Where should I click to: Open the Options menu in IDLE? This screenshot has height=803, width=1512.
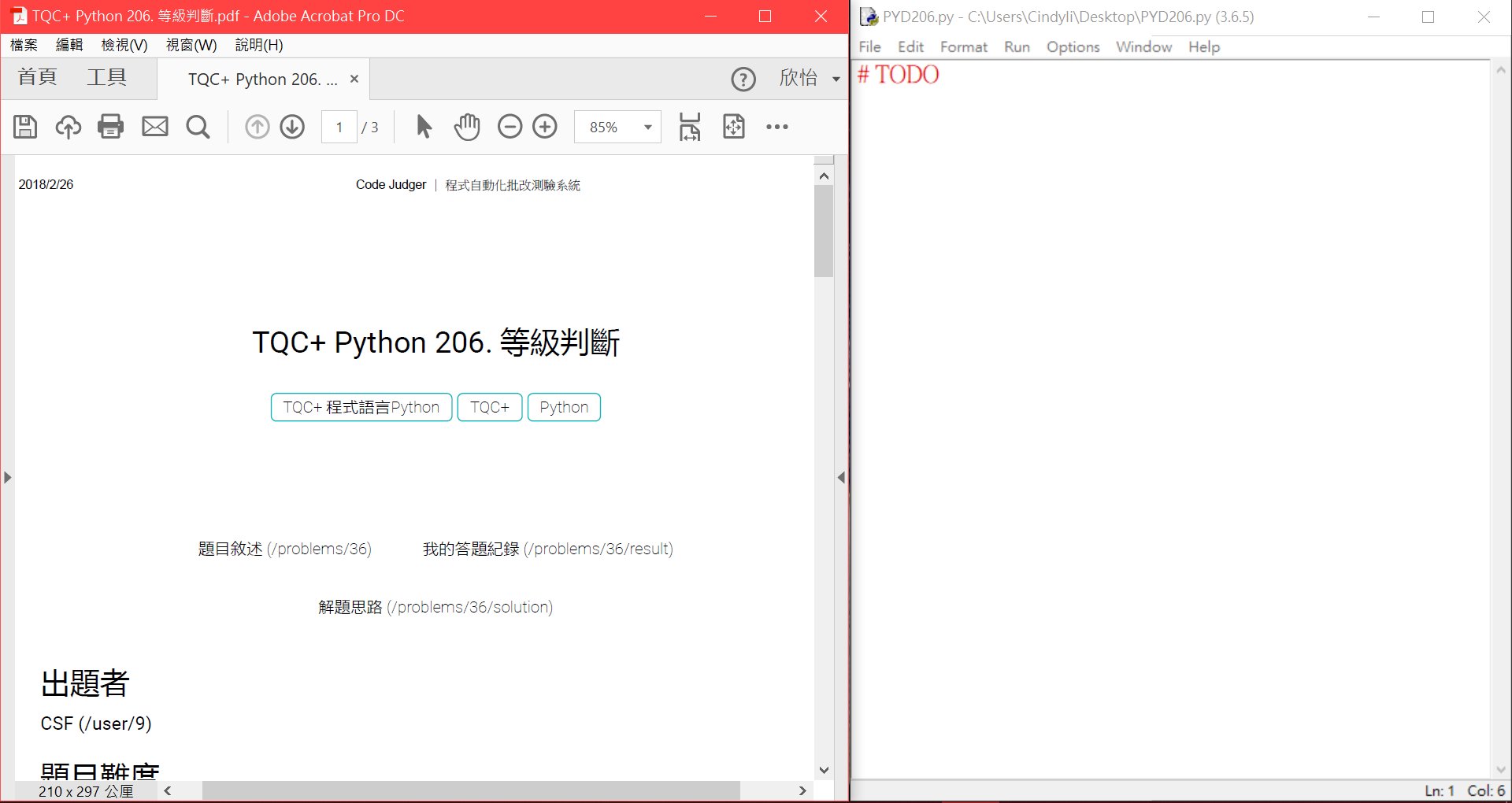tap(1073, 46)
